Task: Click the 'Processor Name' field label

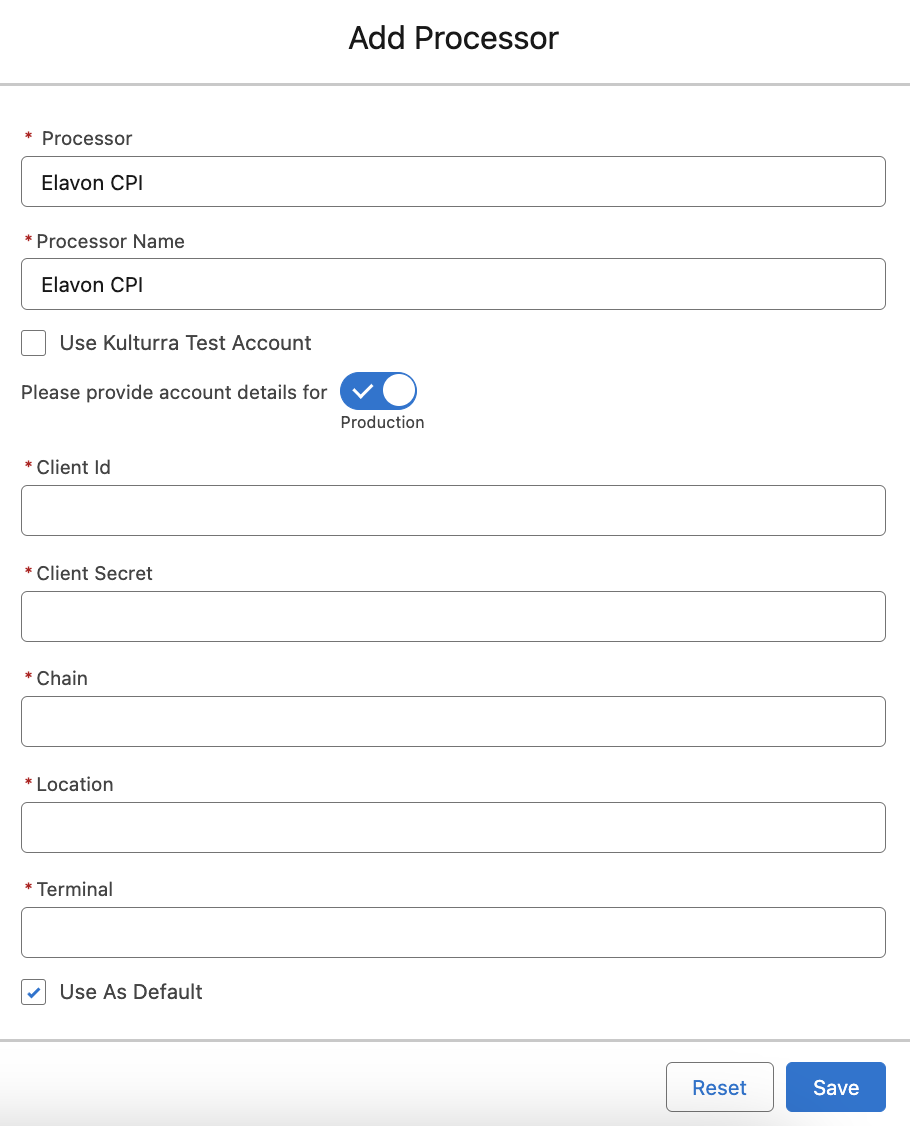Action: 111,241
